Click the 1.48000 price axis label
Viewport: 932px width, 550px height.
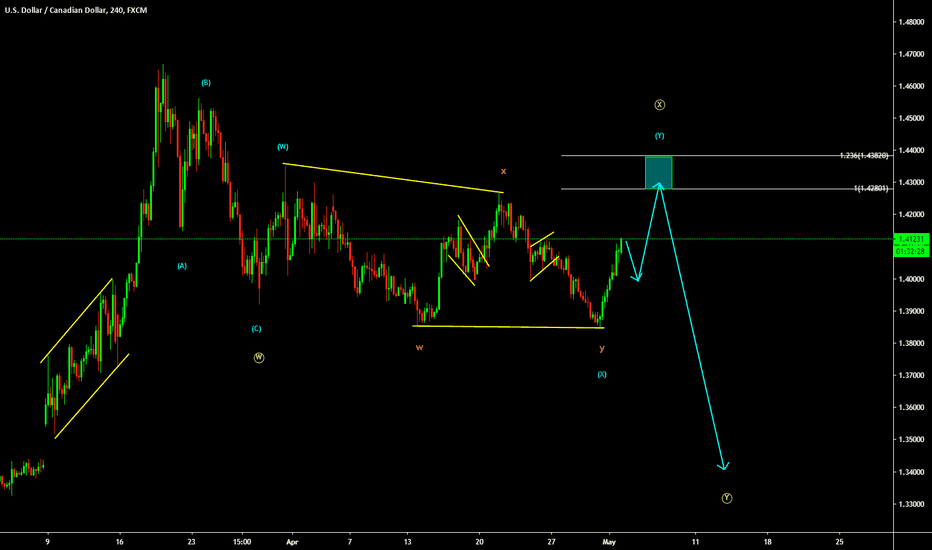(912, 22)
